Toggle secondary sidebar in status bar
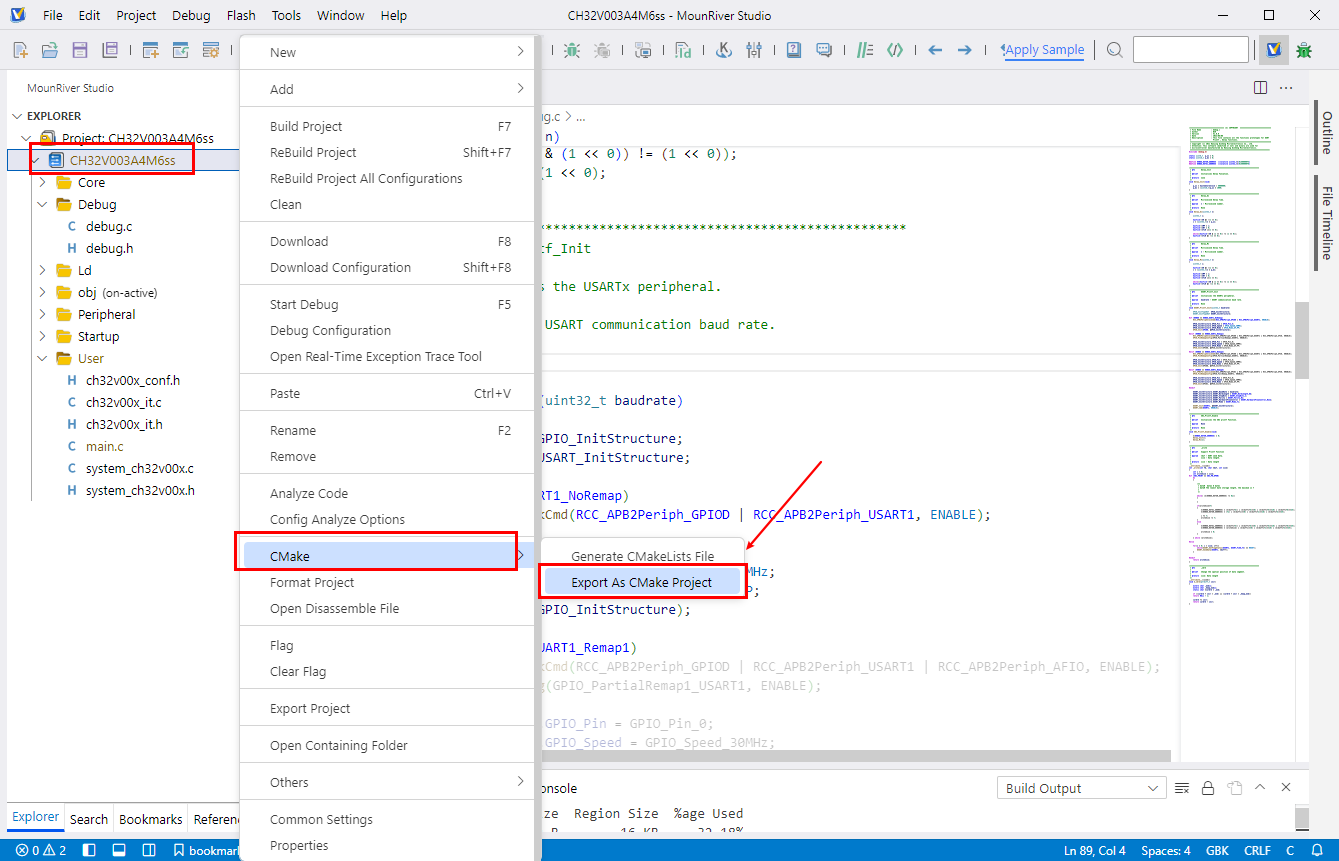Screen dimensions: 1339x861 click(x=148, y=851)
